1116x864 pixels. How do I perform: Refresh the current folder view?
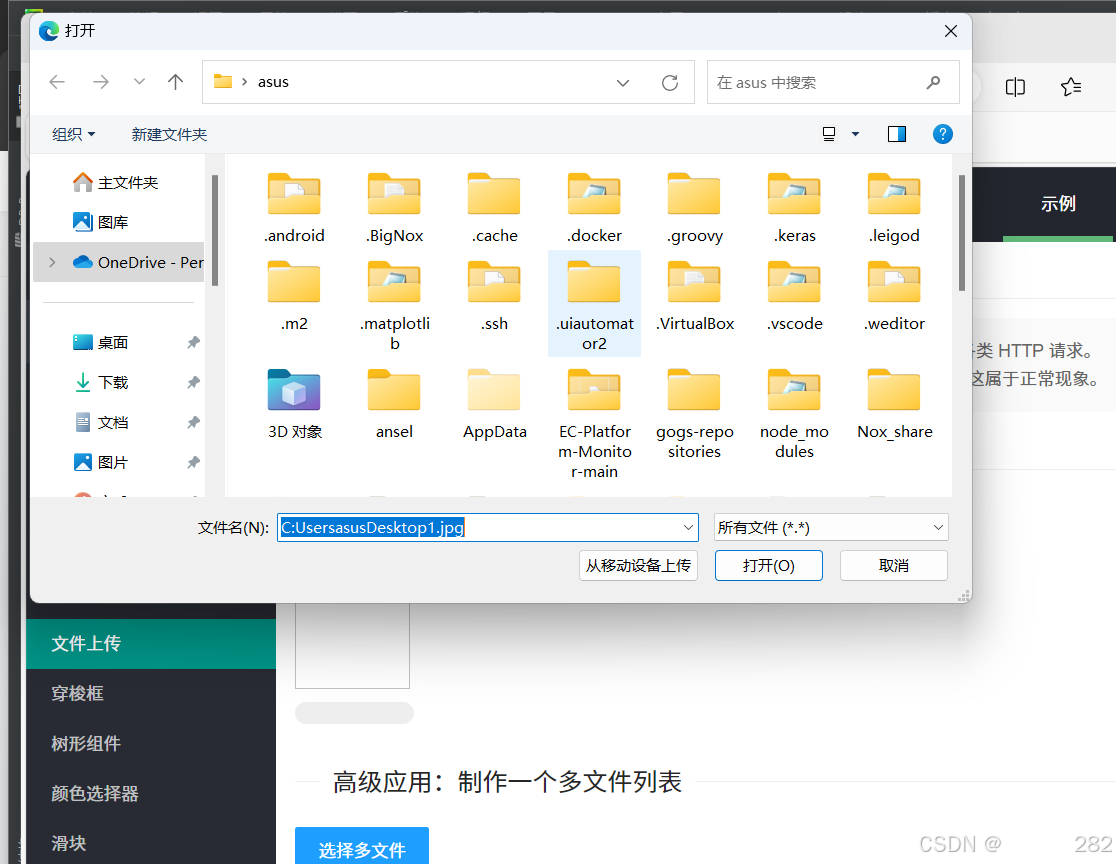point(670,82)
